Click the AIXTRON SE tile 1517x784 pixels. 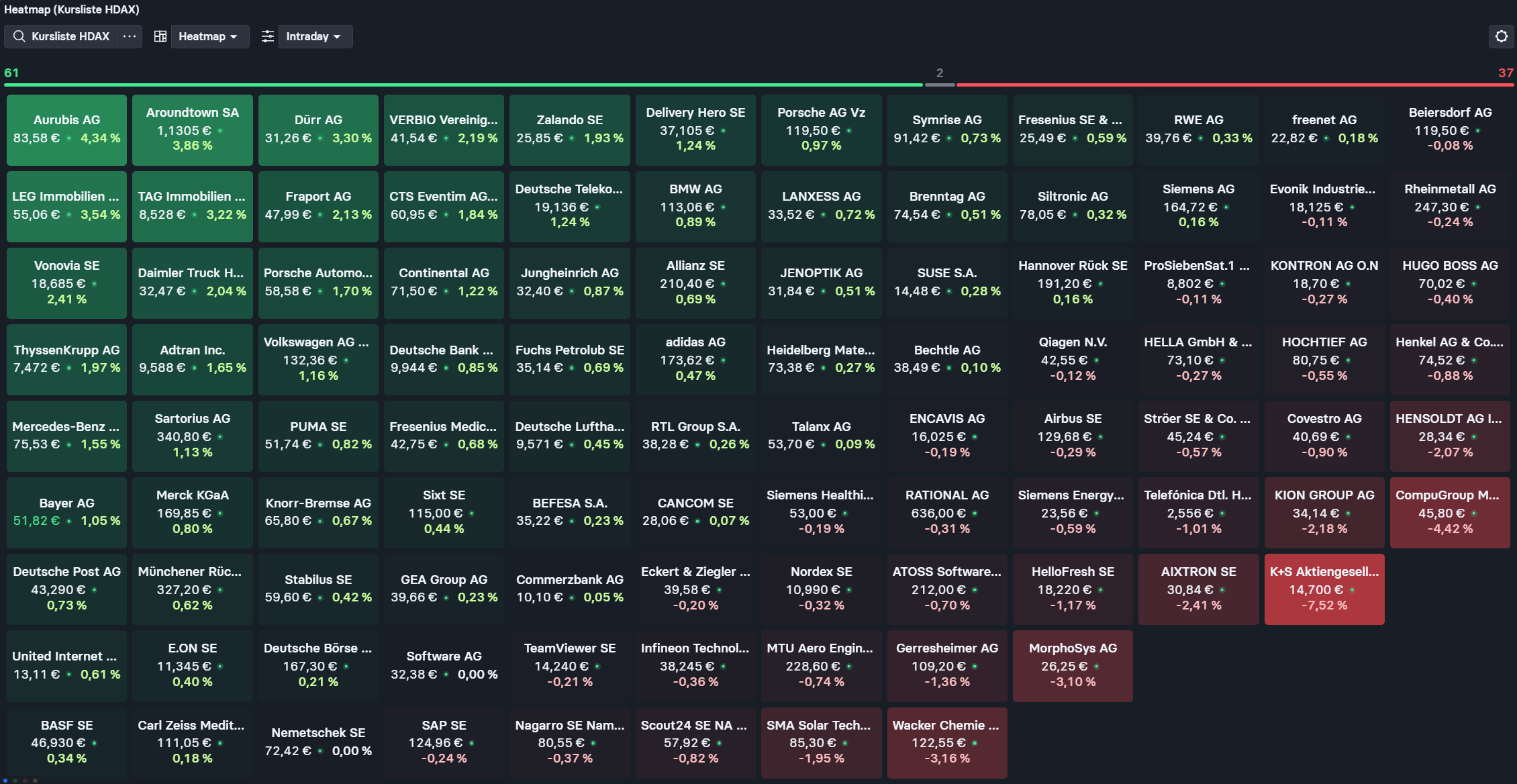pos(1199,589)
